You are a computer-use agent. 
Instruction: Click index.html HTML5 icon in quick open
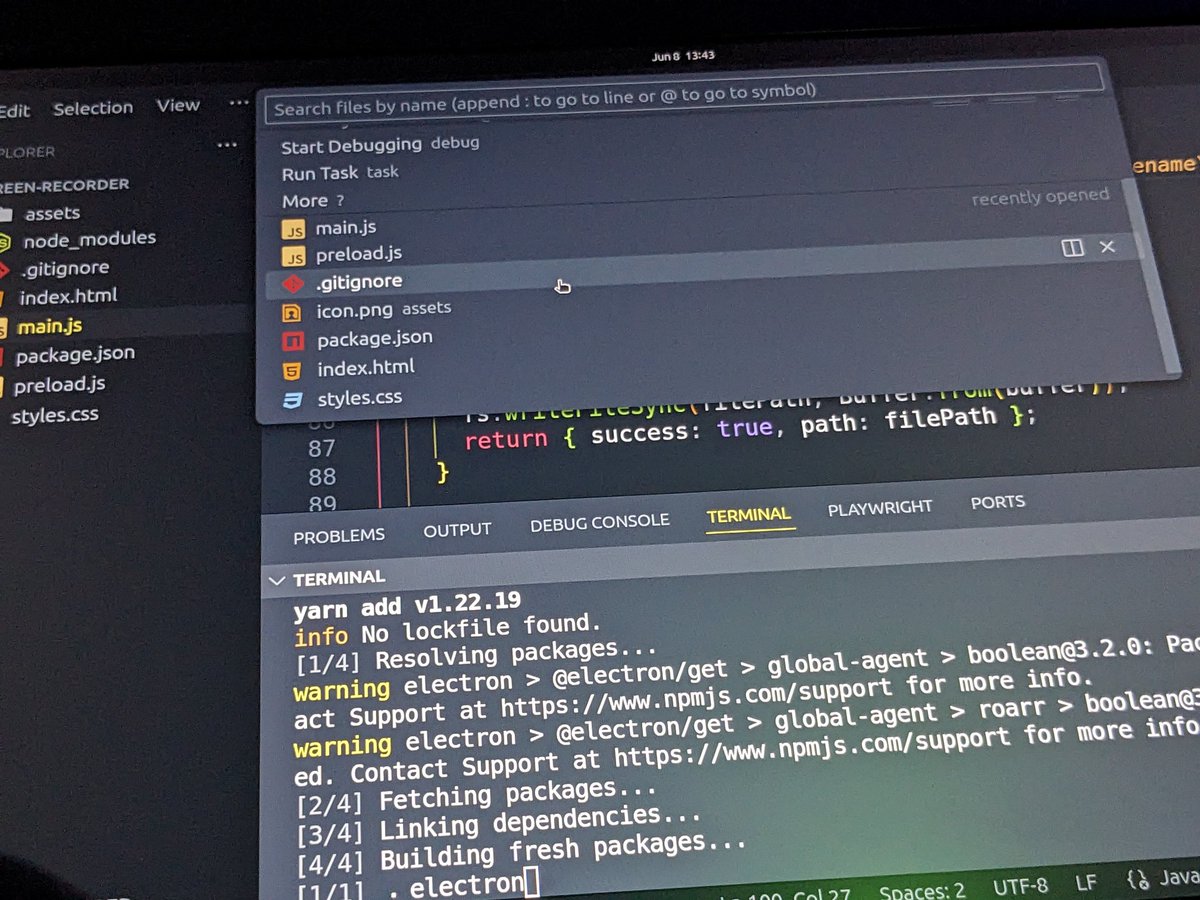click(292, 370)
